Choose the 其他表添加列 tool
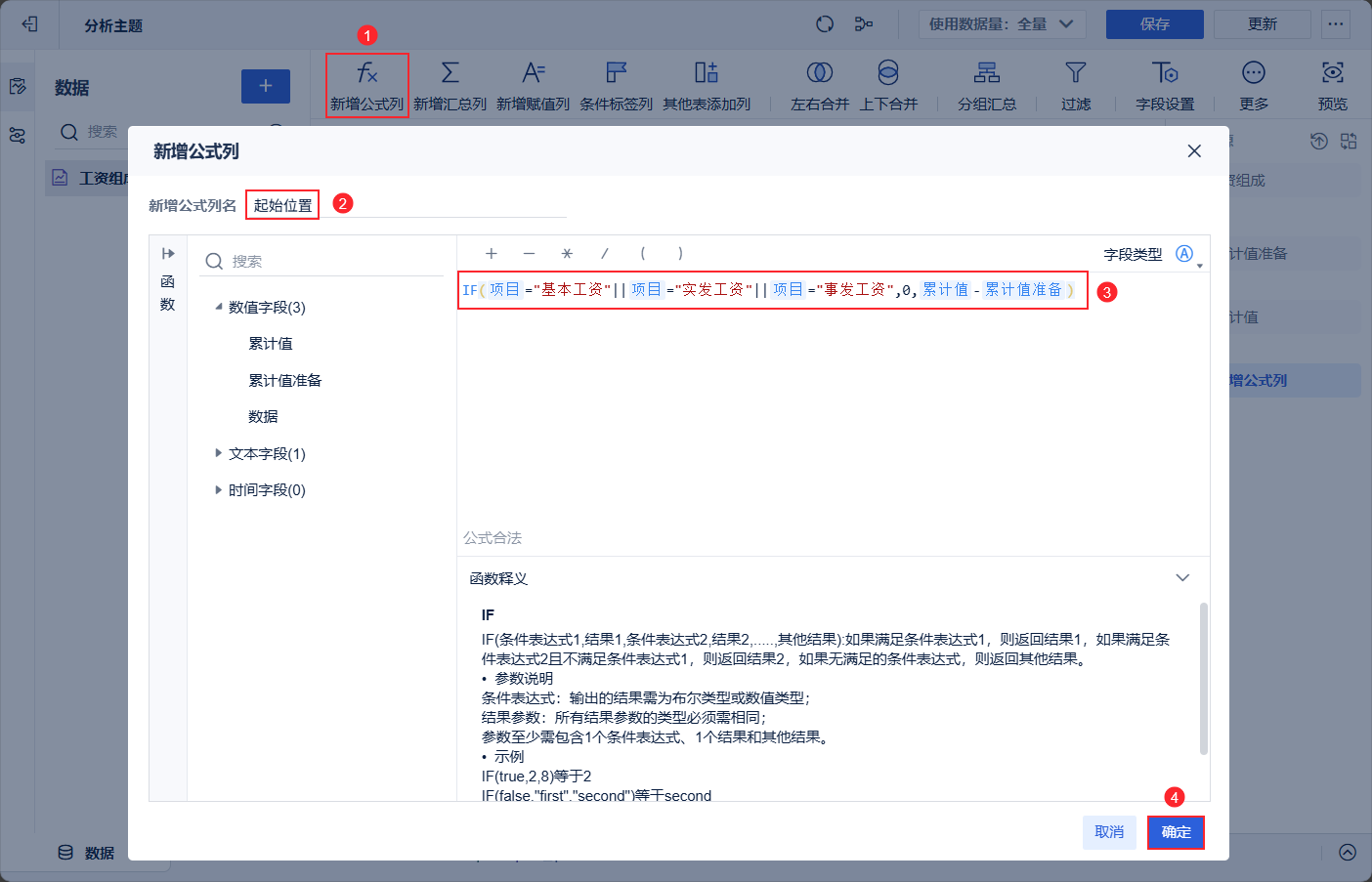Screen dimensions: 1372x882 (x=707, y=85)
